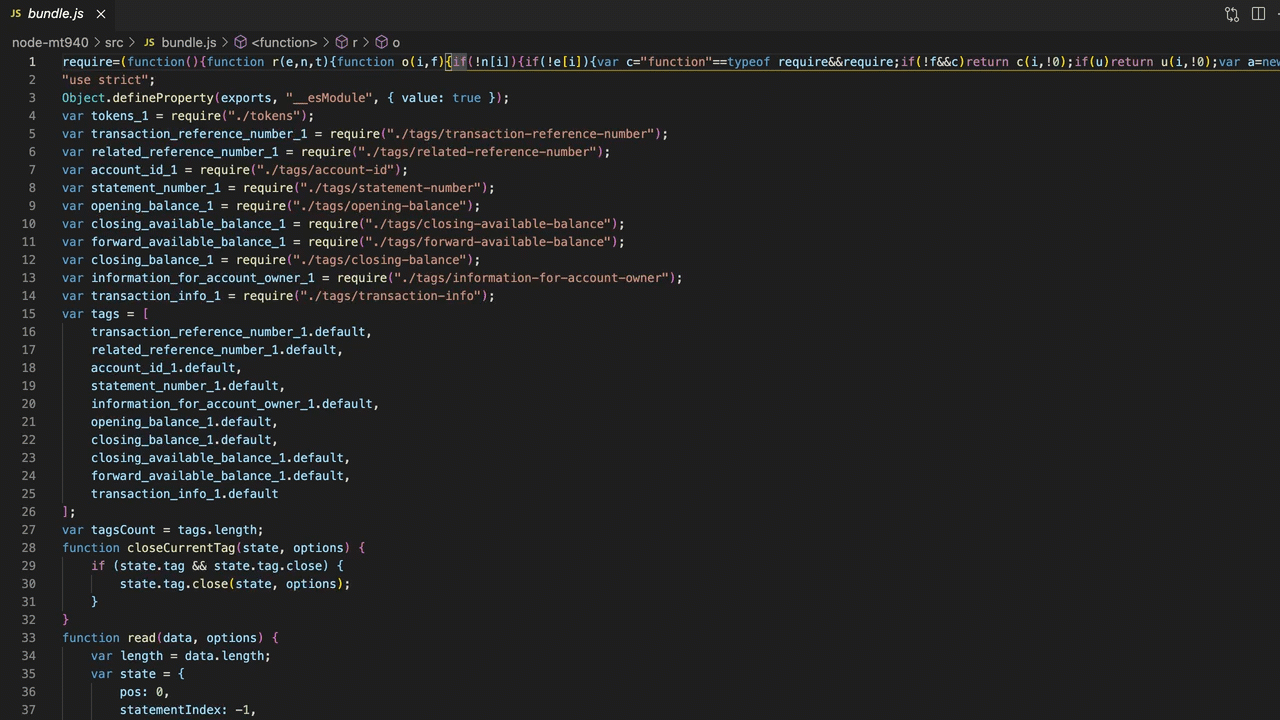1280x720 pixels.
Task: Click "var tags" declaration on line 15
Action: pos(91,314)
